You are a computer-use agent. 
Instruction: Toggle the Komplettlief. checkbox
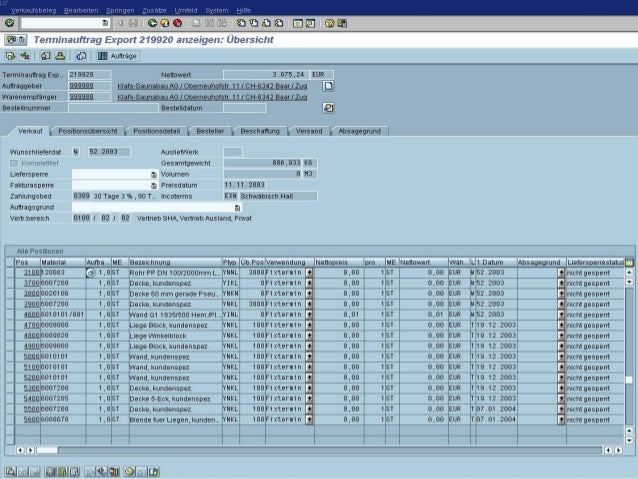click(14, 162)
